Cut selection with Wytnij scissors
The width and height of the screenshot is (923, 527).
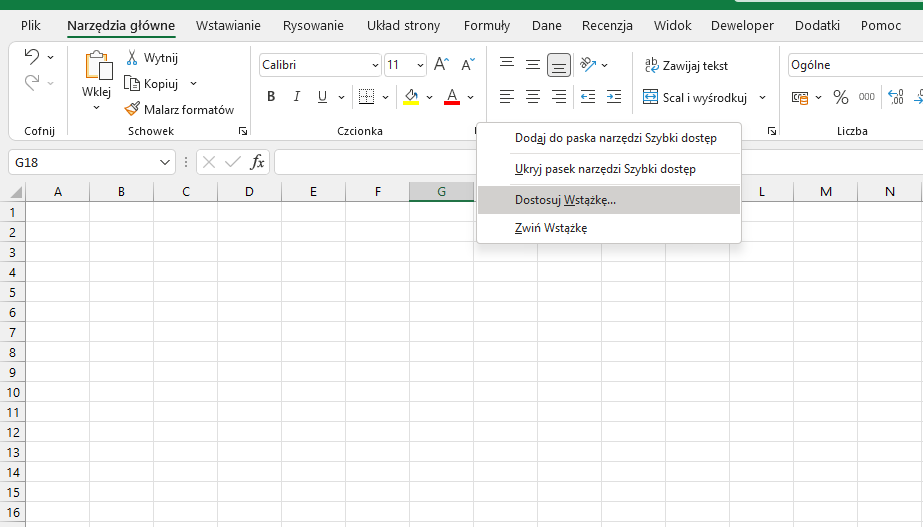click(x=152, y=58)
